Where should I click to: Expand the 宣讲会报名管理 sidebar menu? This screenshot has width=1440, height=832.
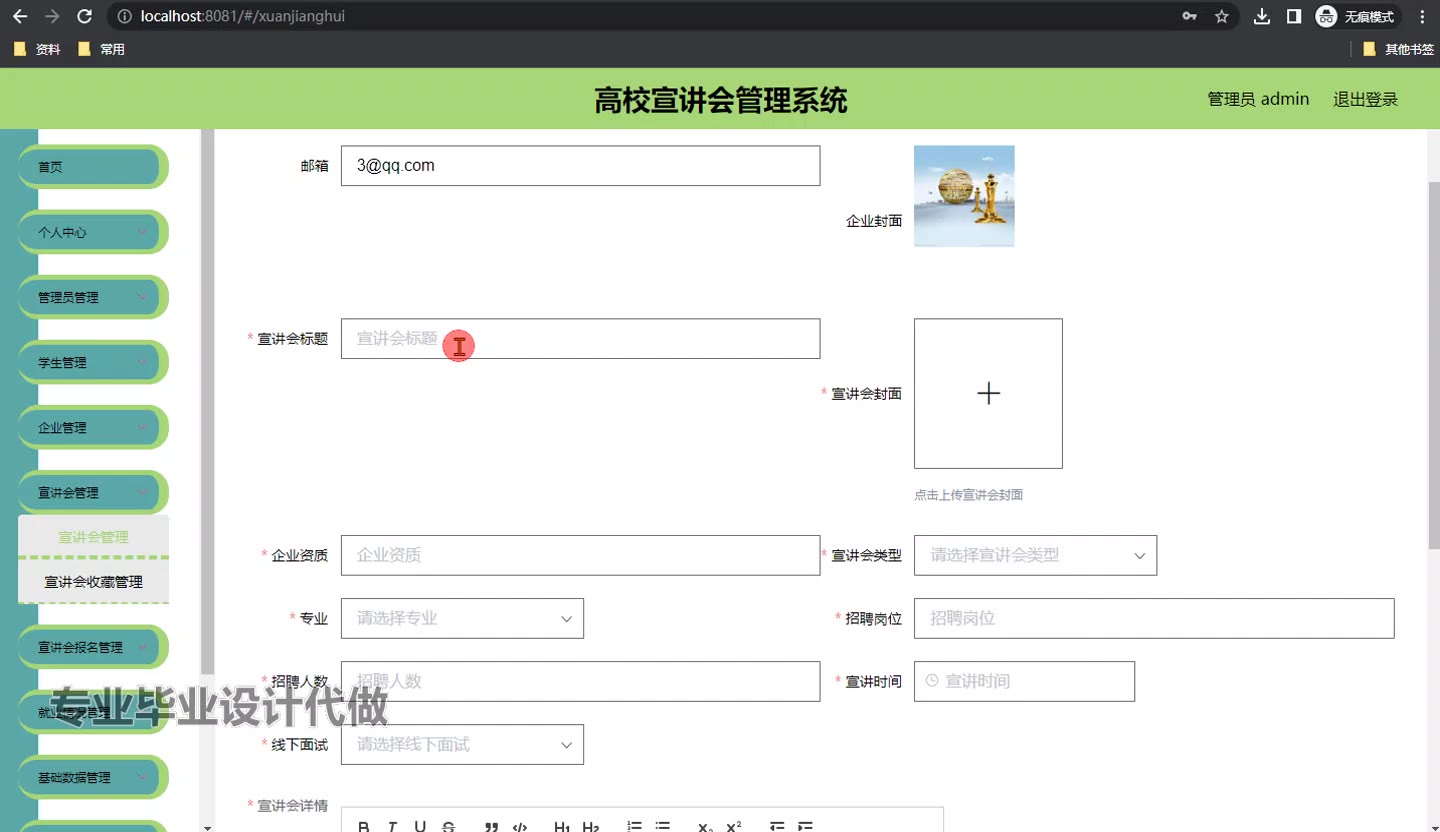coord(92,647)
